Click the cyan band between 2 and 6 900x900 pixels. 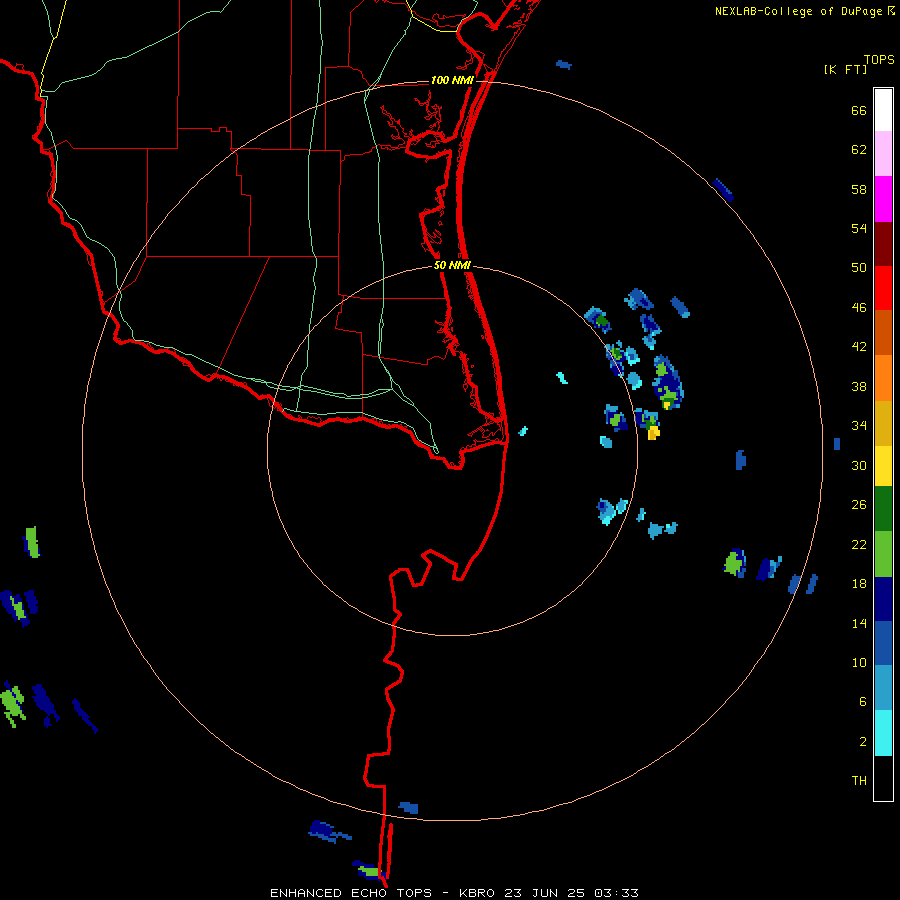883,733
